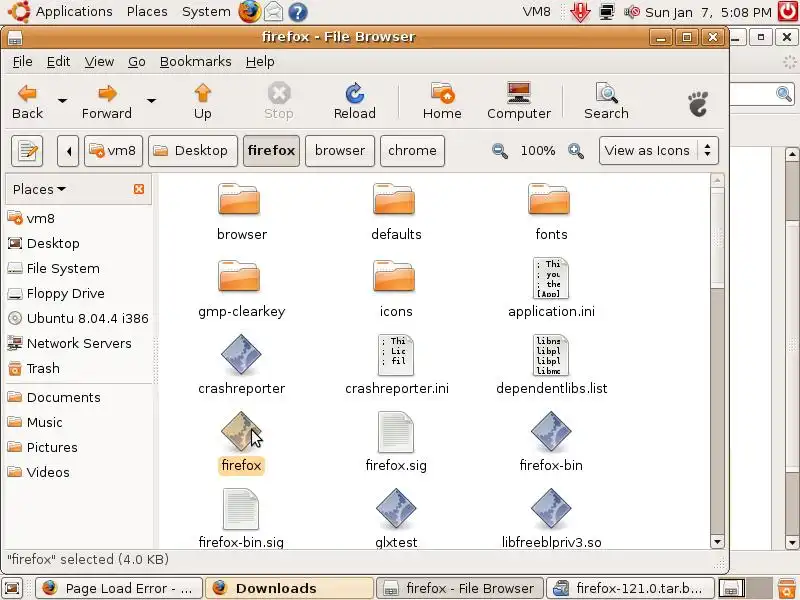
Task: Select the defaults folder icon
Action: [394, 199]
